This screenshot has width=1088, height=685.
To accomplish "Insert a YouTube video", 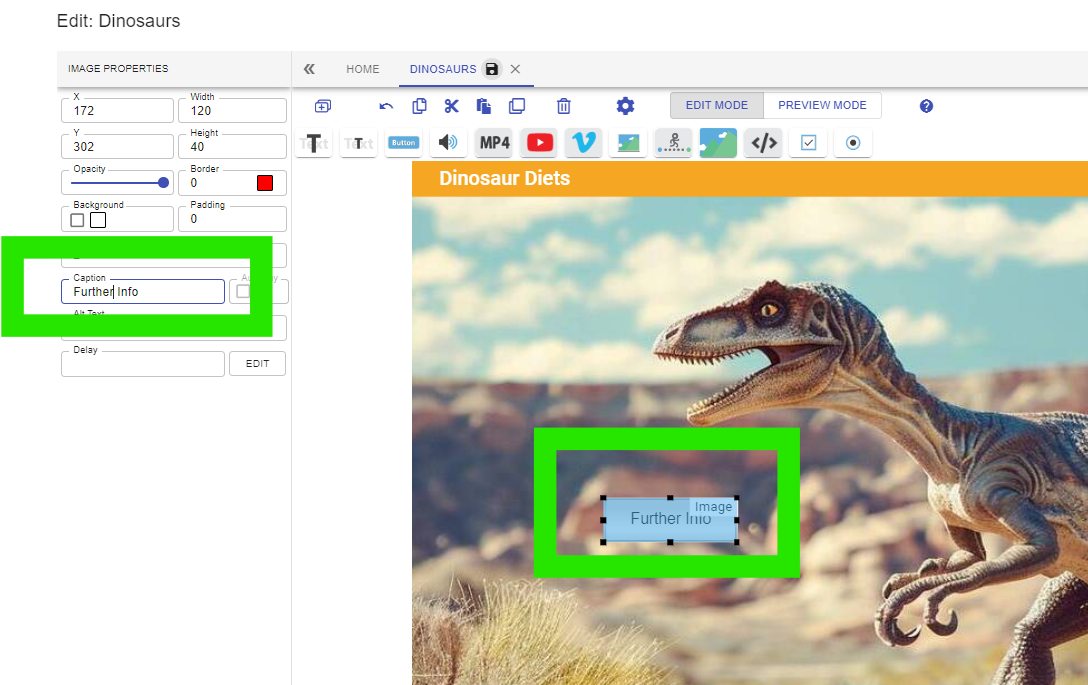I will click(540, 143).
